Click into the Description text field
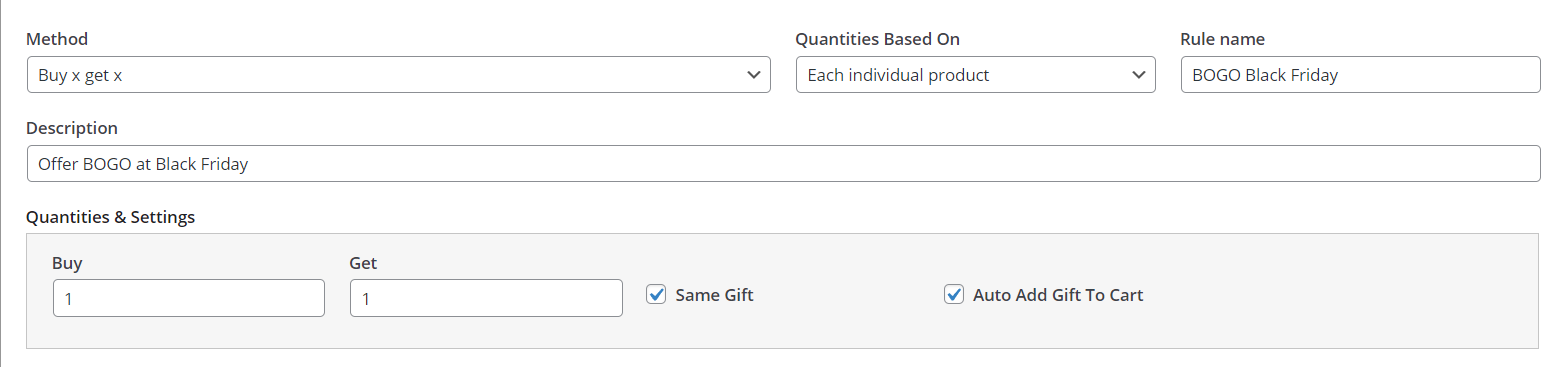 (783, 164)
